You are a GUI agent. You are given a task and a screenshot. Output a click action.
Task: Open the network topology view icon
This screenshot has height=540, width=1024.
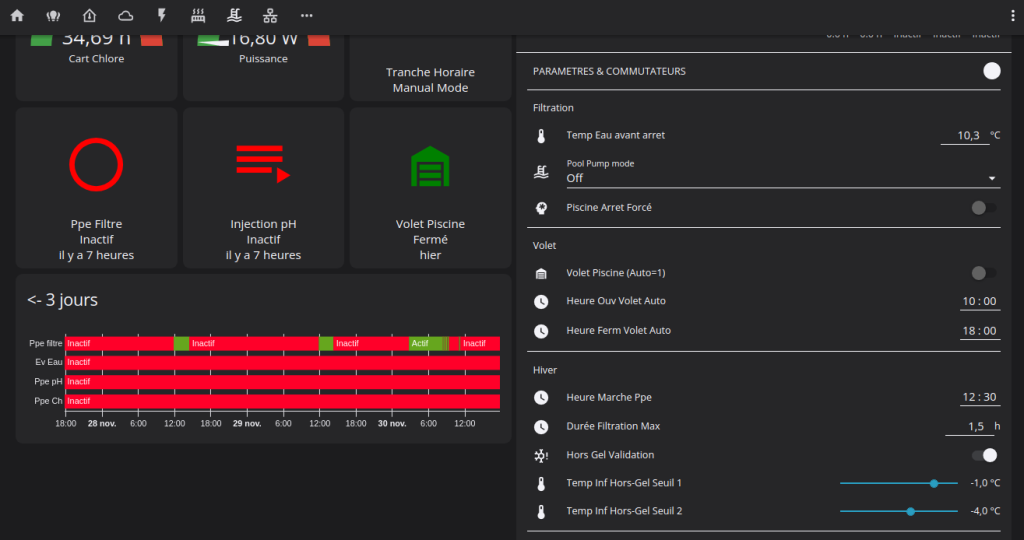270,16
